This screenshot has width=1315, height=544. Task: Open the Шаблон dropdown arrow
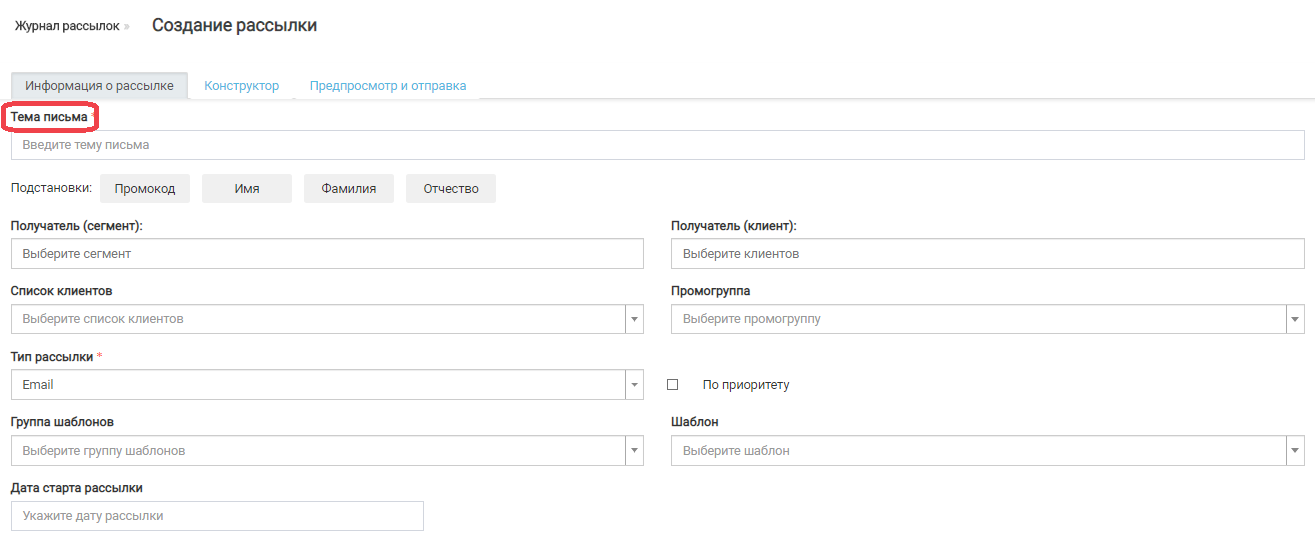pyautogui.click(x=1295, y=451)
